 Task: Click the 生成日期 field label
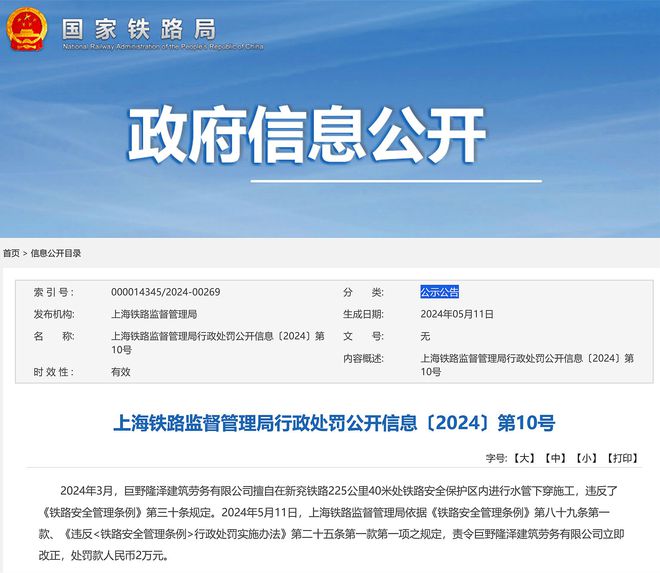(x=363, y=314)
